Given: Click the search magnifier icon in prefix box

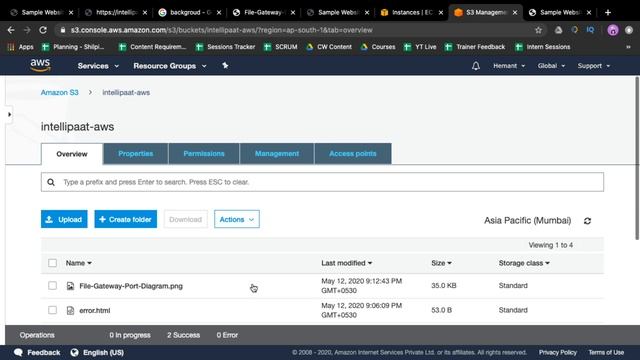Looking at the screenshot, I should click(x=51, y=182).
